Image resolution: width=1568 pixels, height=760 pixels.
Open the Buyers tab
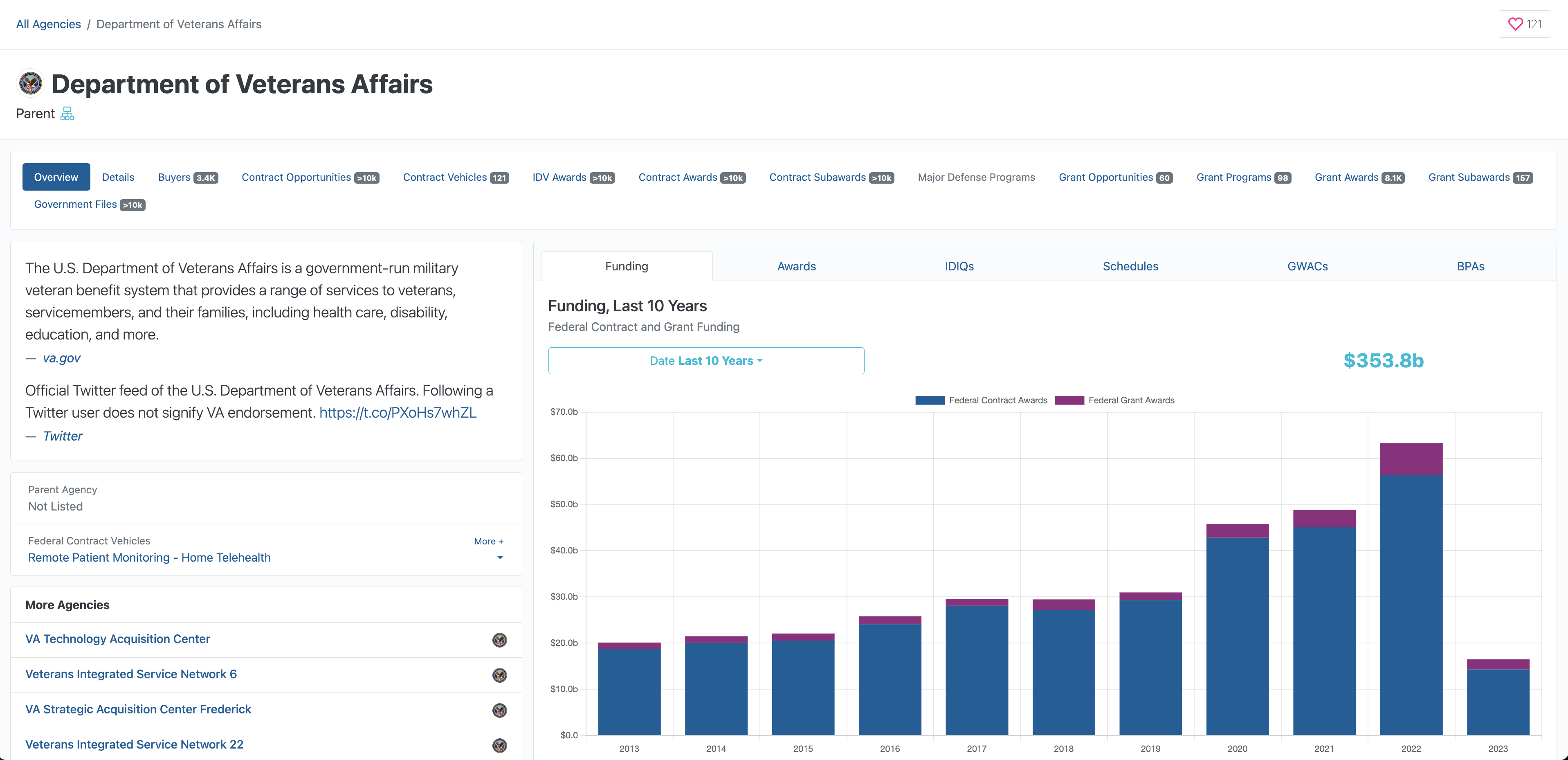[187, 177]
